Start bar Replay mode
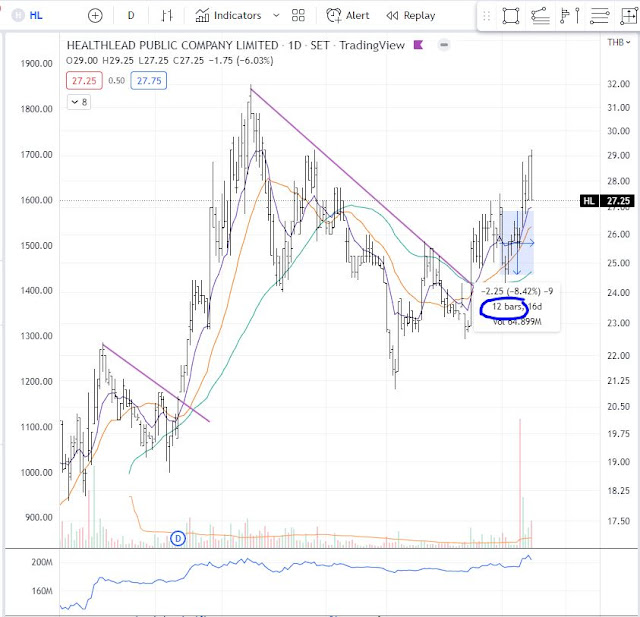Screen dimensions: 640x617 coord(411,16)
